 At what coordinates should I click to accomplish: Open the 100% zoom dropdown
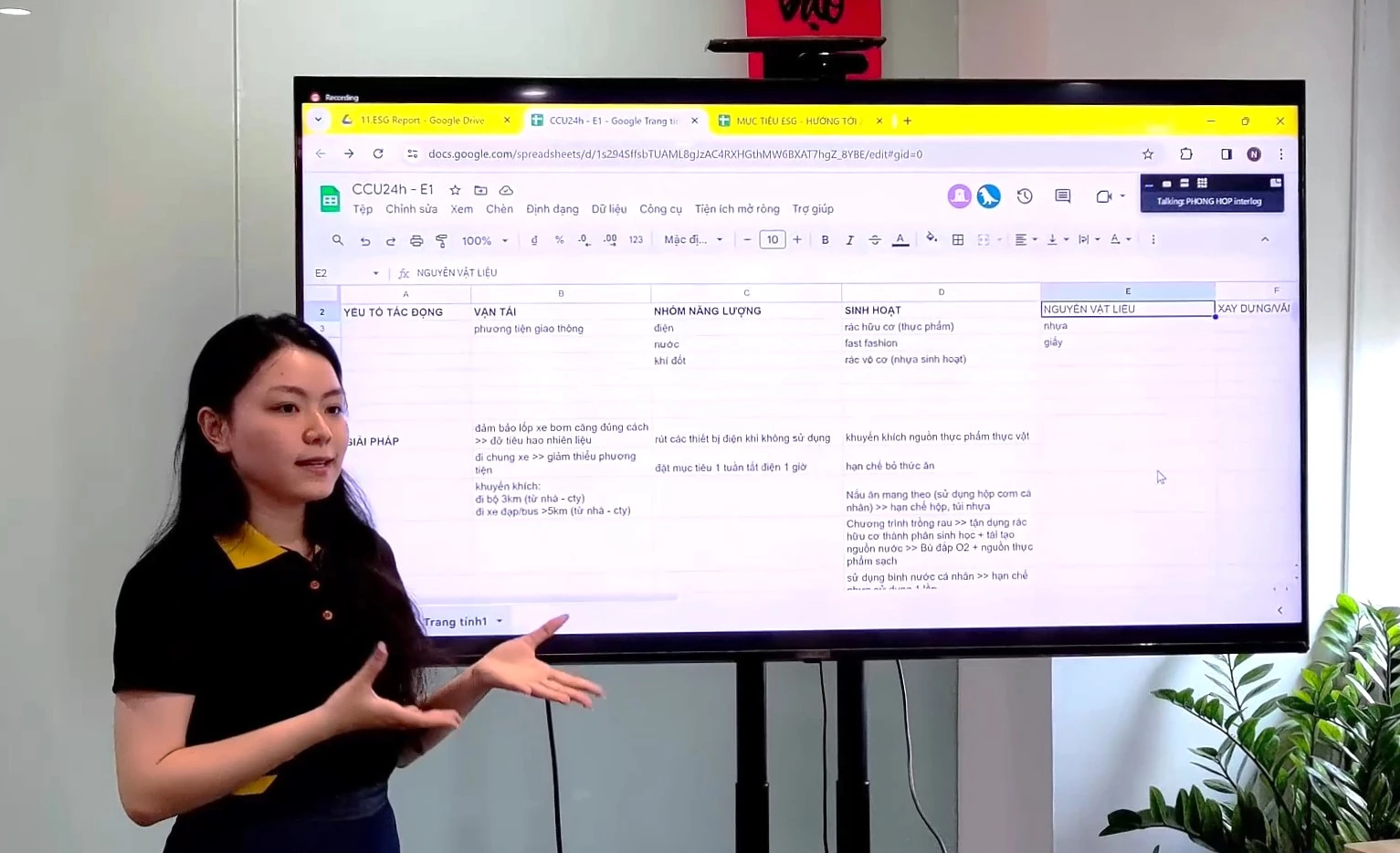tap(484, 241)
